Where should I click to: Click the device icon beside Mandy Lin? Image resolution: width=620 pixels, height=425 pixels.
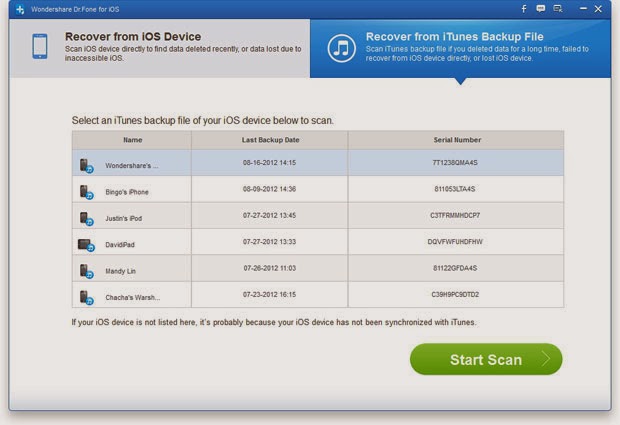[x=86, y=271]
